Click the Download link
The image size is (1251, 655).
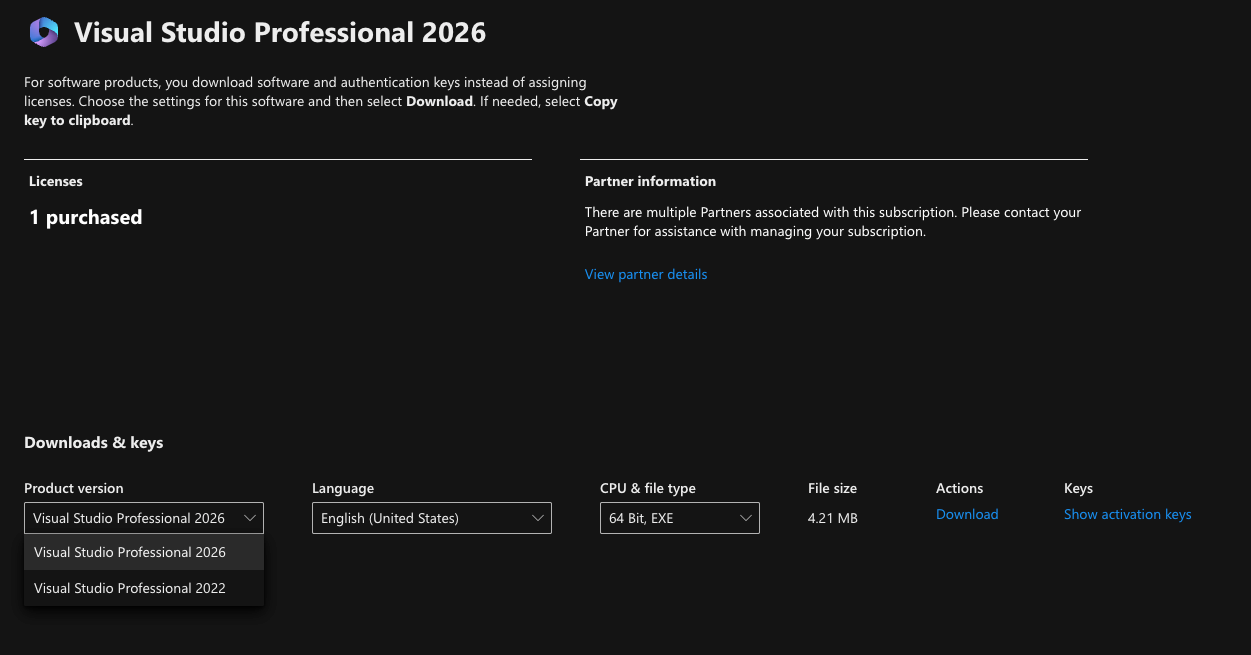966,514
